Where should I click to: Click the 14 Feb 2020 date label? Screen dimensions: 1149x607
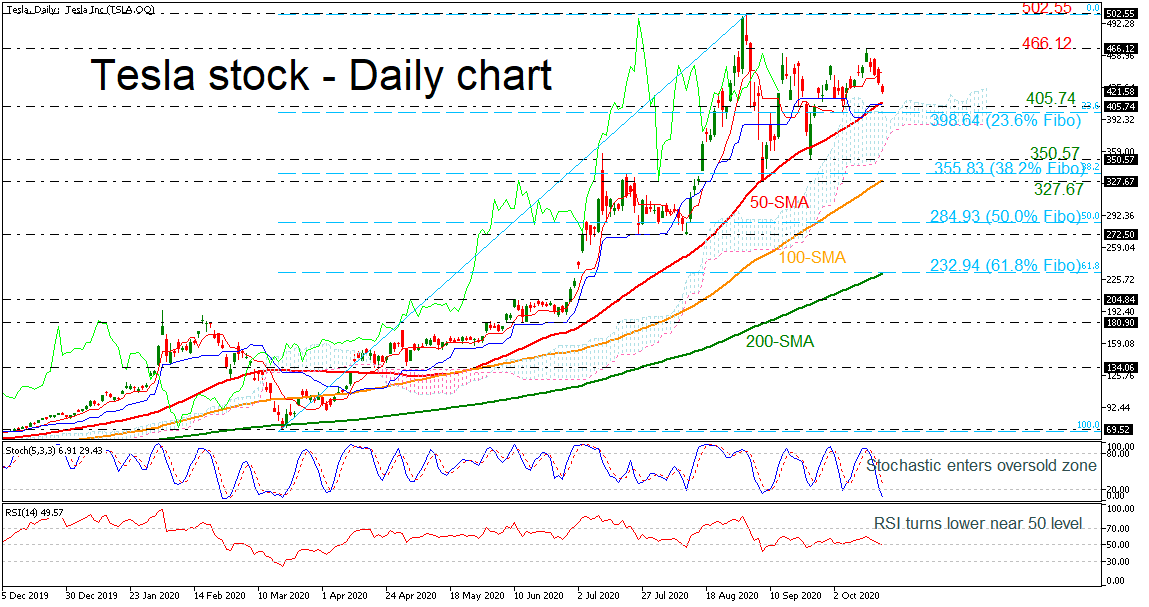(220, 596)
